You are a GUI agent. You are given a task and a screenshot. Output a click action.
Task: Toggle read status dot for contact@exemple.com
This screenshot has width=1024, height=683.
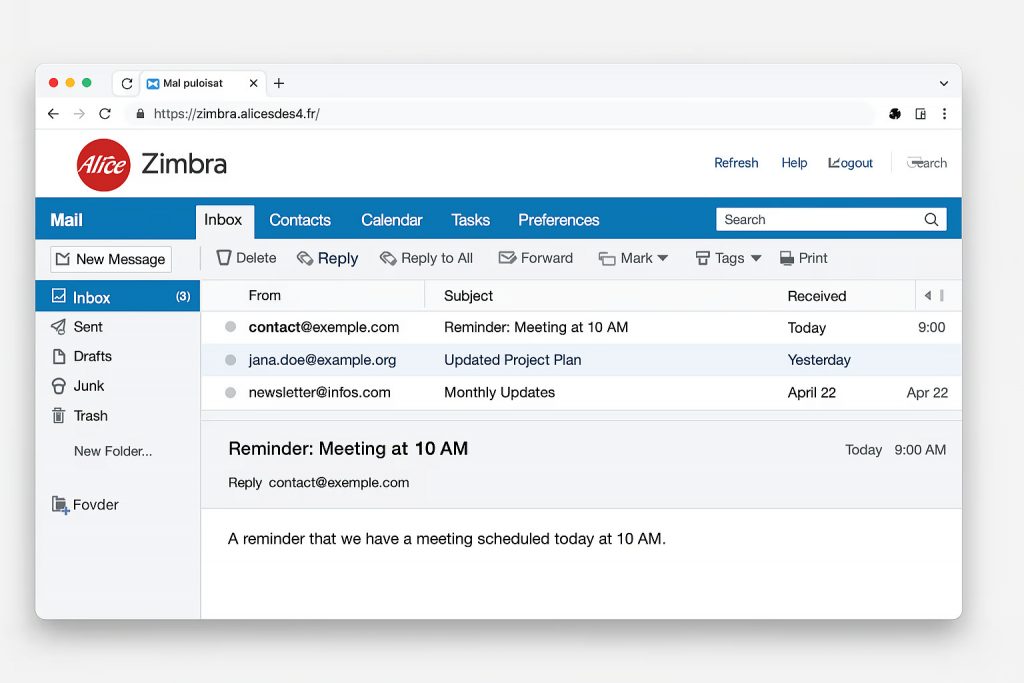(x=230, y=327)
